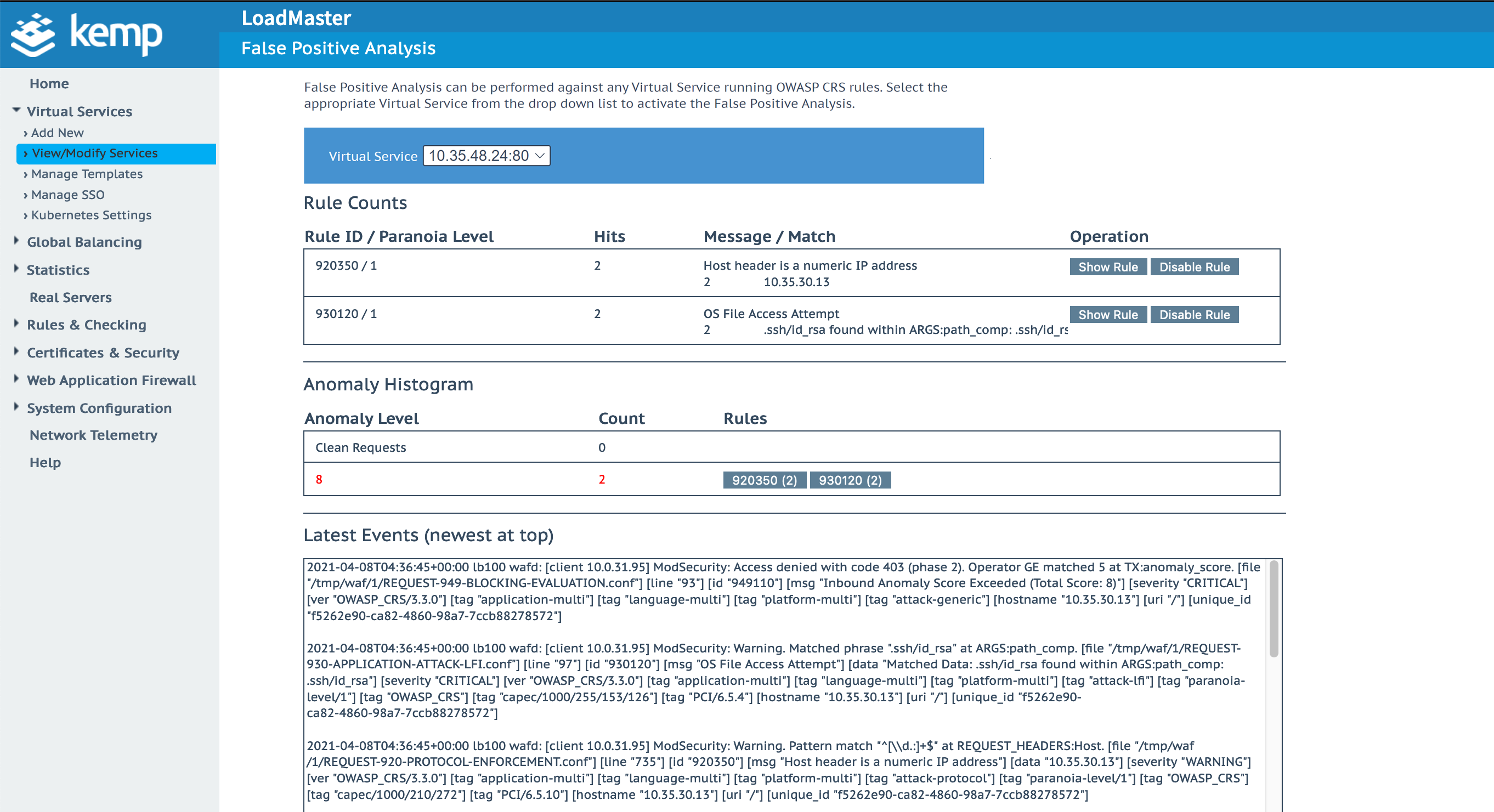The height and width of the screenshot is (812, 1494).
Task: Open the Virtual Service dropdown 10.35.48.24:80
Action: (x=486, y=155)
